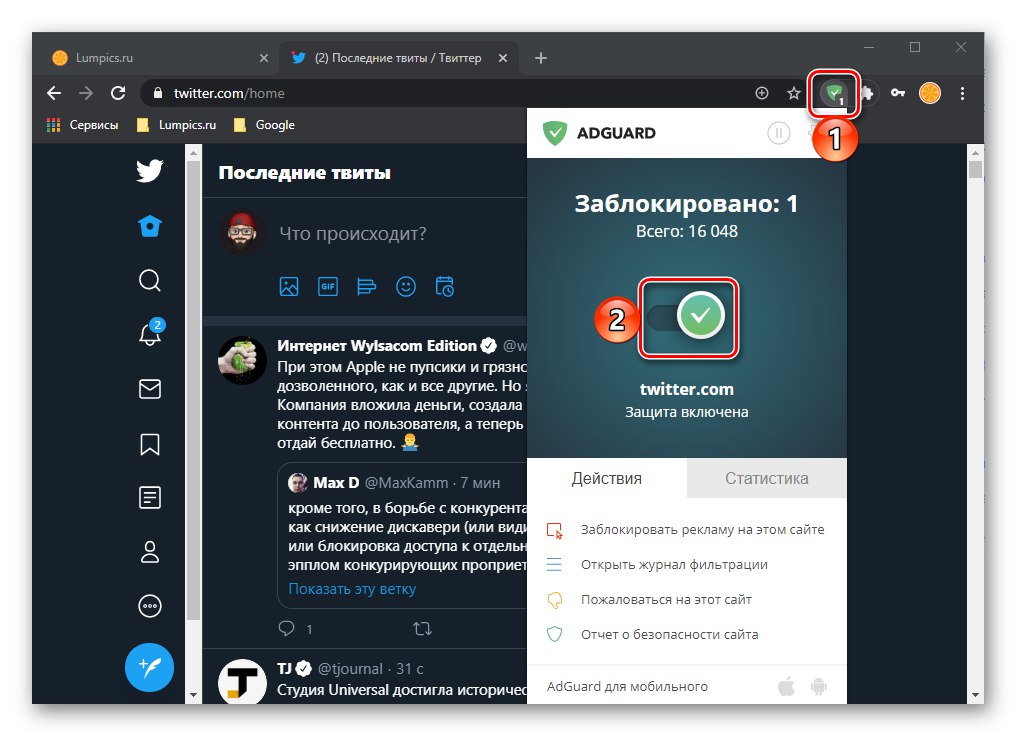Open the Chrome extensions puzzle icon
The width and height of the screenshot is (1017, 736).
(867, 93)
